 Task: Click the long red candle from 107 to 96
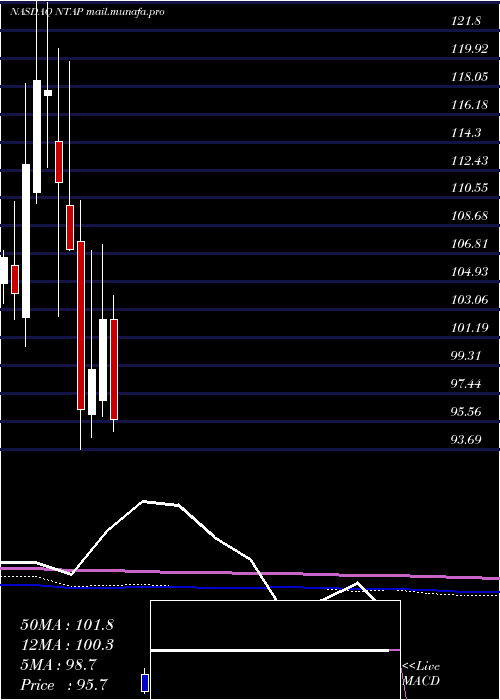(x=81, y=325)
